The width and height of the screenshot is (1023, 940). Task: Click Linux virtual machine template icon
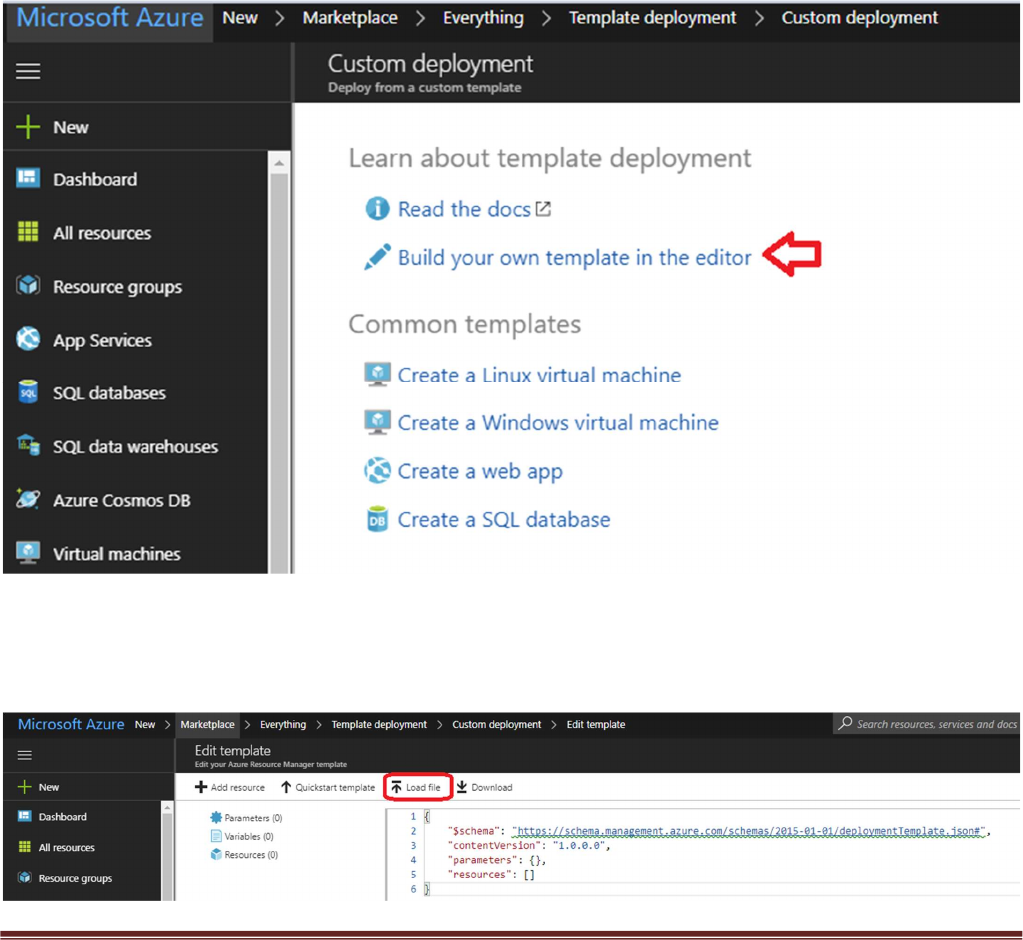coord(377,374)
